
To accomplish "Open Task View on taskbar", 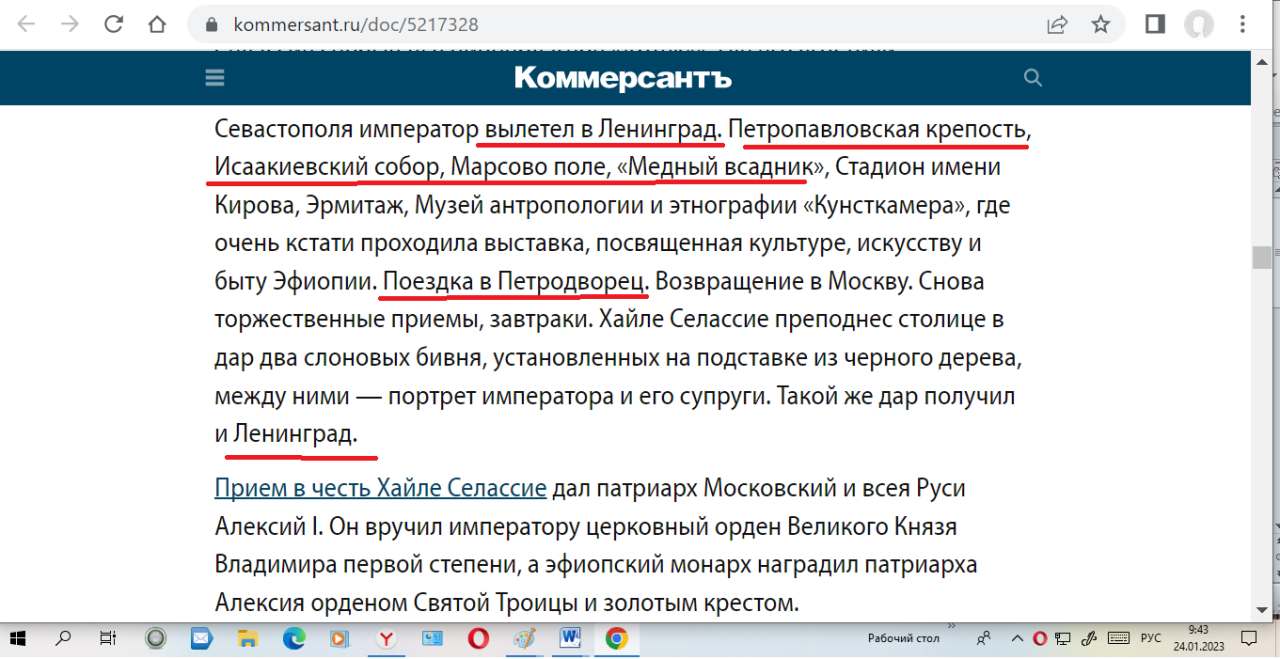I will point(108,638).
